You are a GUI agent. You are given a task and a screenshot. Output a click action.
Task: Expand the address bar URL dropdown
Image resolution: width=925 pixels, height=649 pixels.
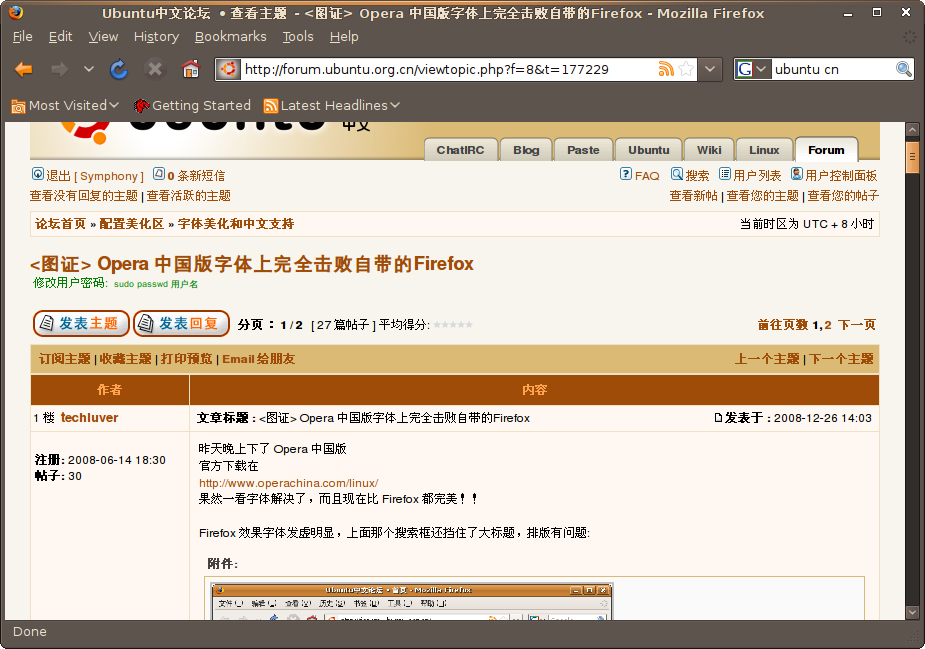710,69
